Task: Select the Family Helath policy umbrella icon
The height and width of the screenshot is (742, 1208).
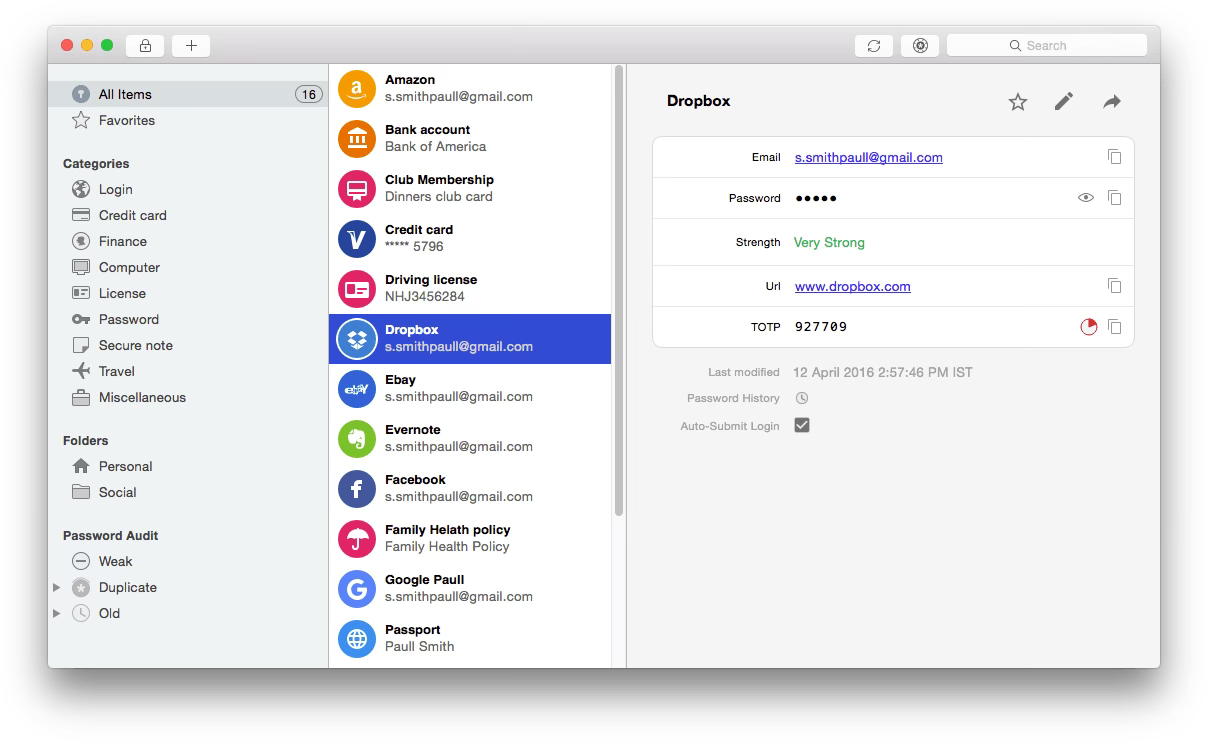Action: point(357,539)
